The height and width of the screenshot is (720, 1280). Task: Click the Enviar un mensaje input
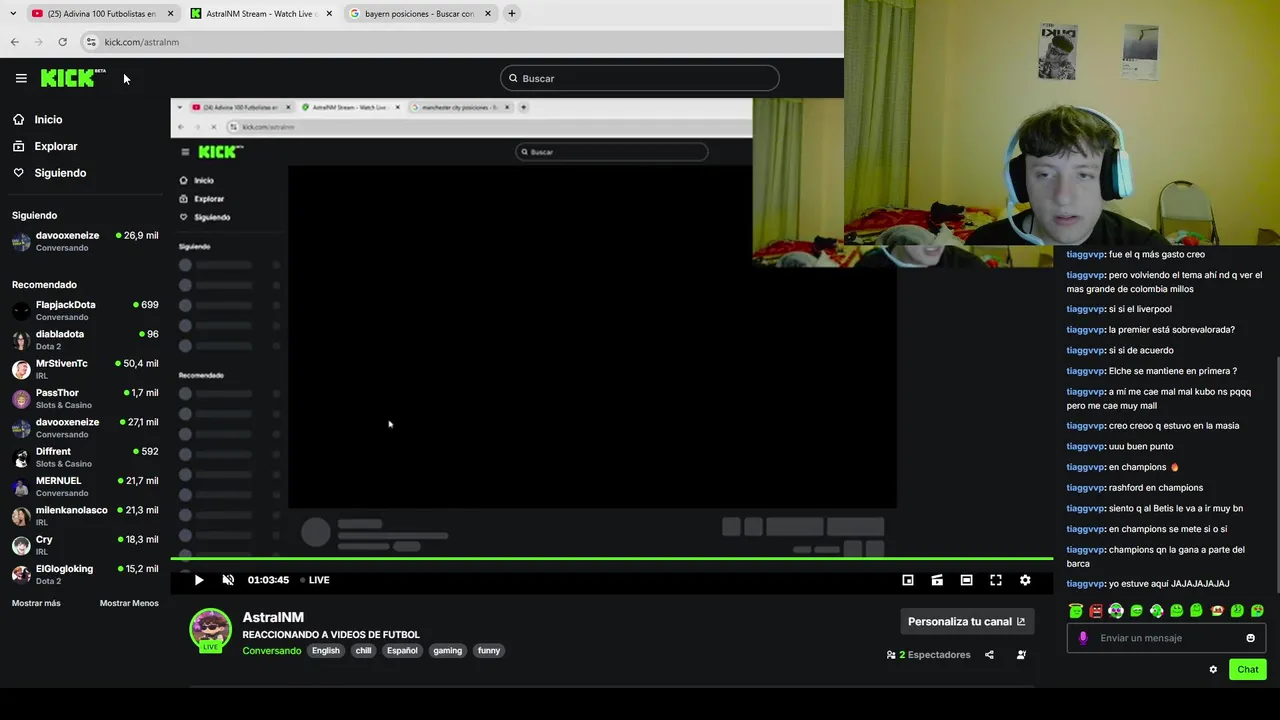pyautogui.click(x=1168, y=638)
